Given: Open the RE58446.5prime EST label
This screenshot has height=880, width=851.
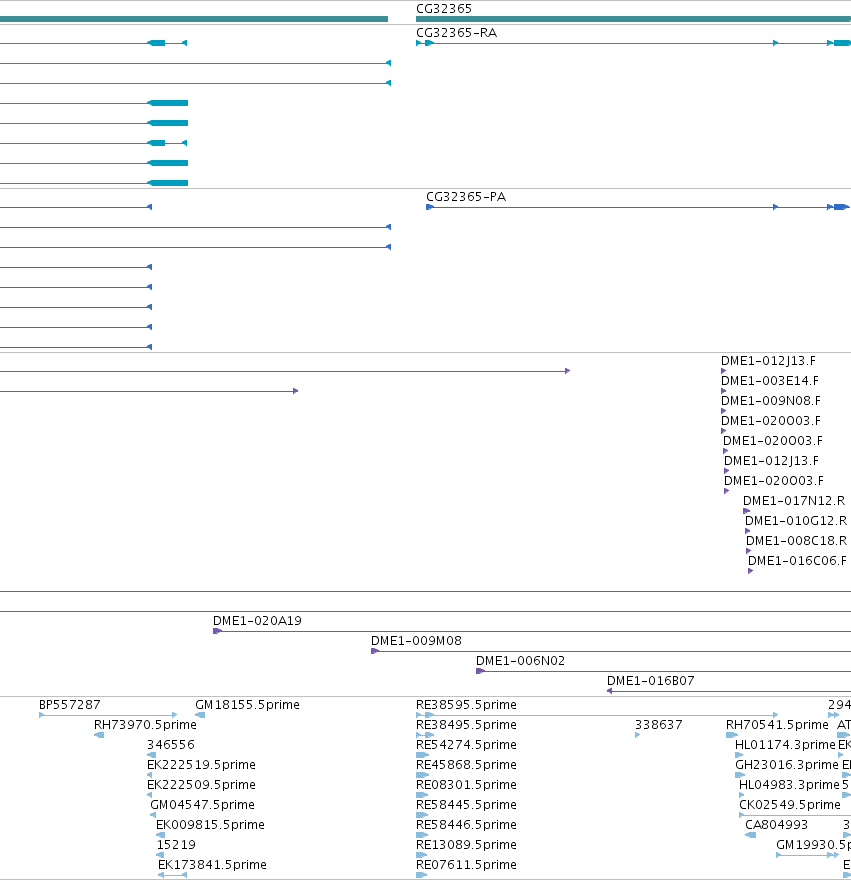Looking at the screenshot, I should pos(466,825).
